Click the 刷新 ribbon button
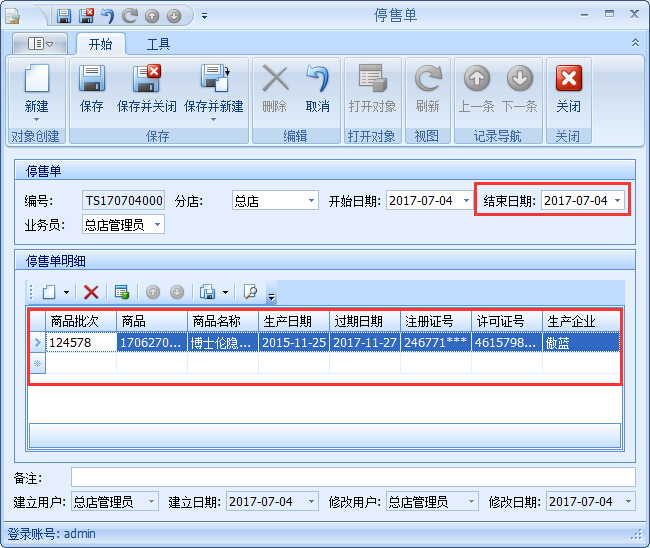Image resolution: width=650 pixels, height=548 pixels. (x=428, y=90)
